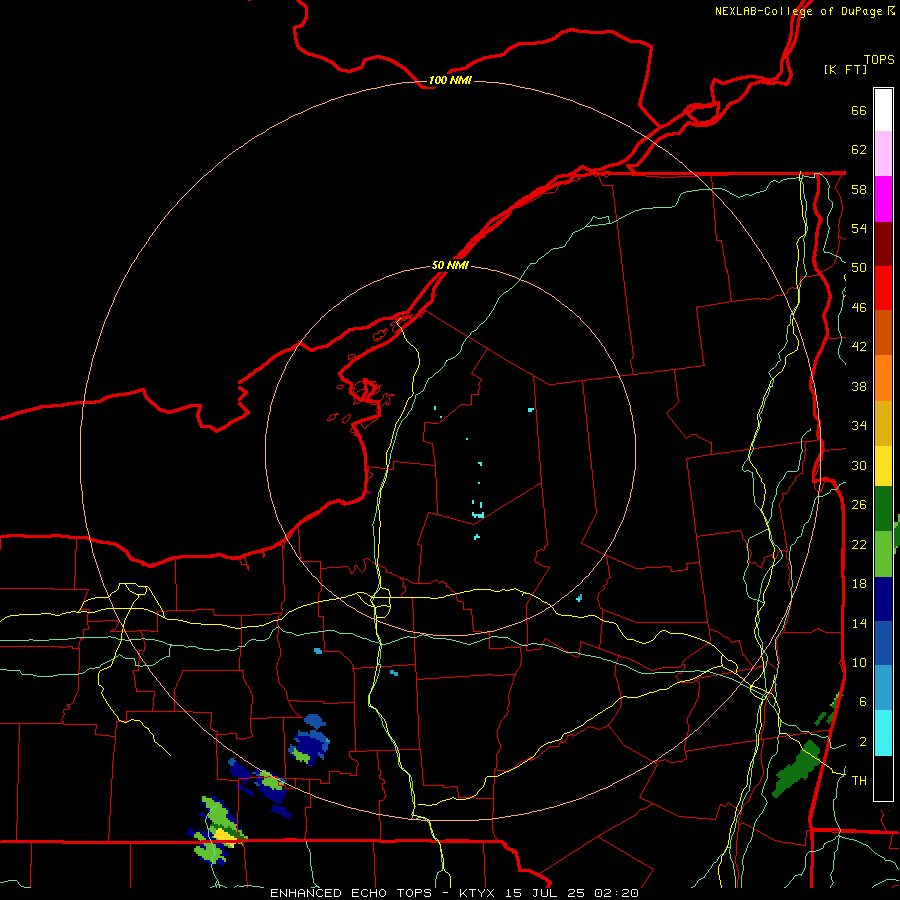
Task: Click the dark orange legend swatch
Action: 883,332
